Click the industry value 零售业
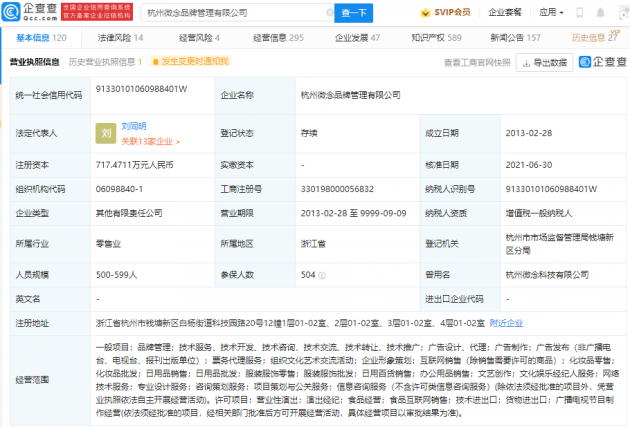 [108, 244]
